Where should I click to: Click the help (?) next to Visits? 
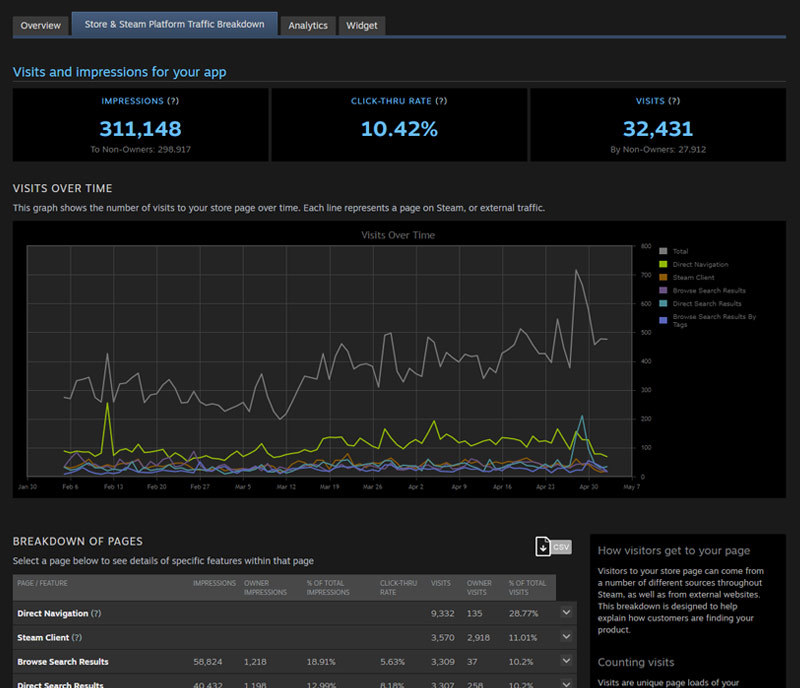coord(673,101)
